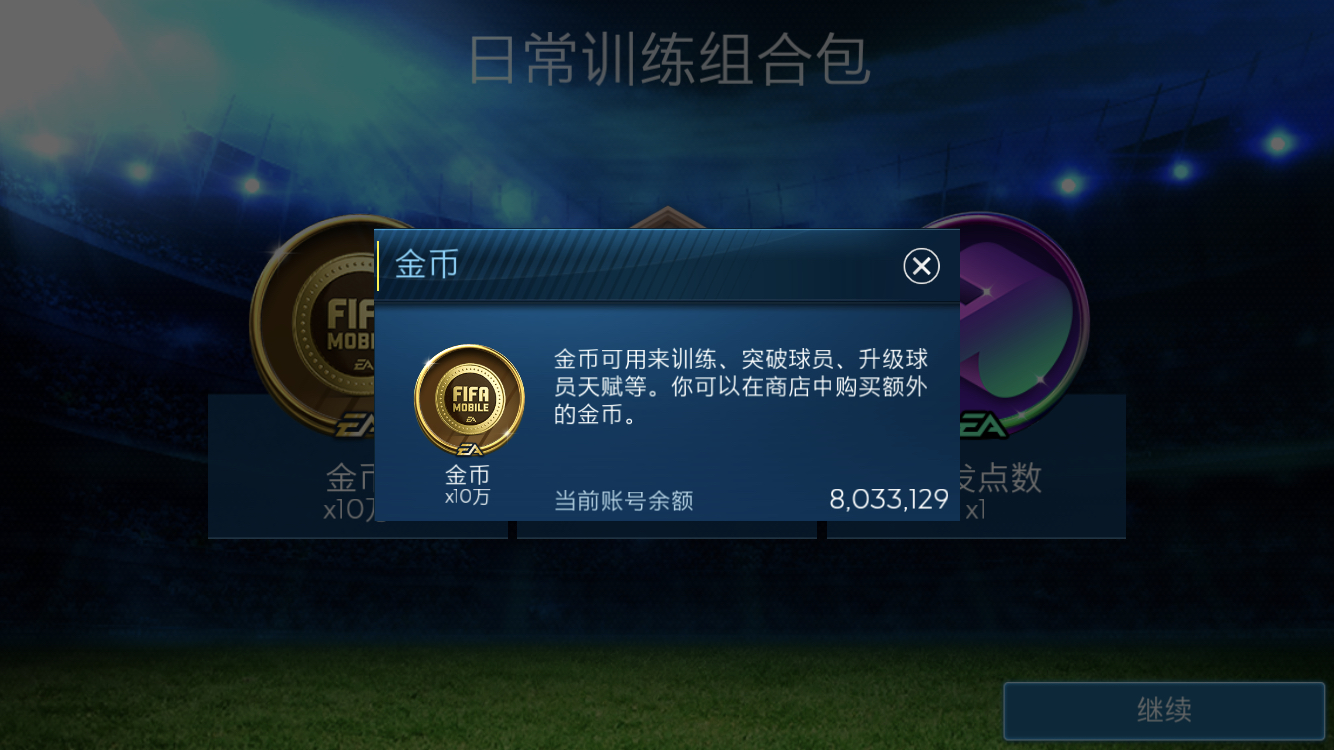Tap the 金币 label beneath popup coin
1334x750 pixels.
coord(467,475)
